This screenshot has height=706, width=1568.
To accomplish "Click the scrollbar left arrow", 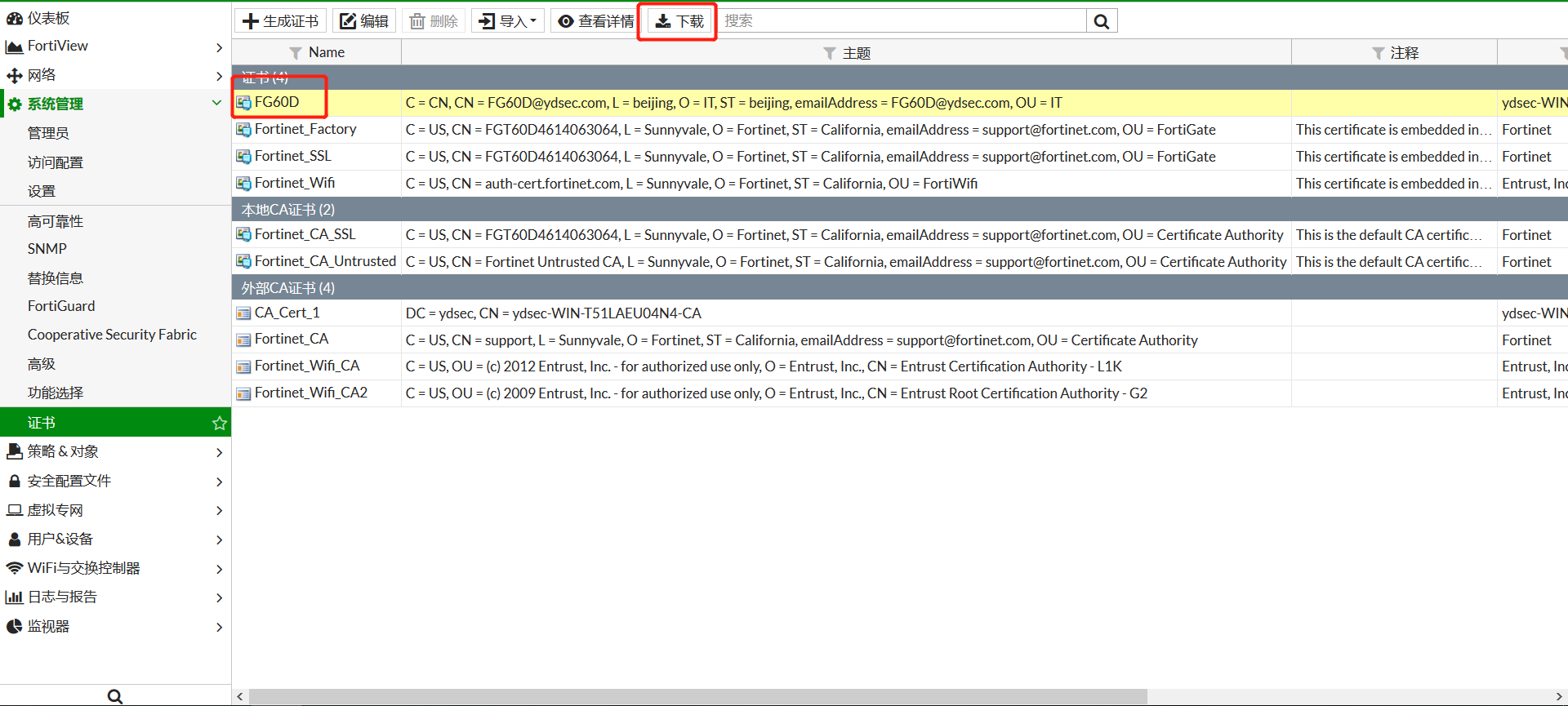I will point(240,696).
